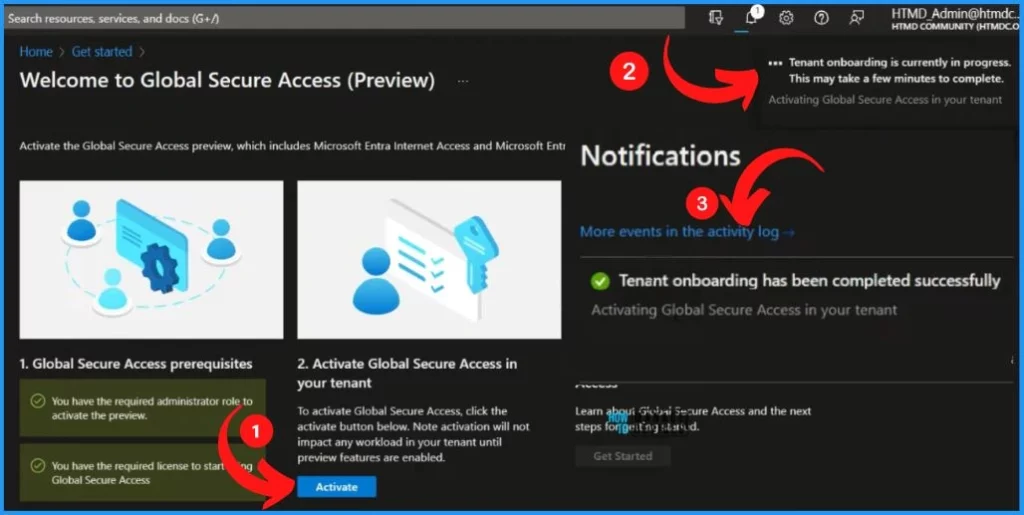Go to Get started breadcrumb link
This screenshot has width=1024, height=515.
[102, 52]
